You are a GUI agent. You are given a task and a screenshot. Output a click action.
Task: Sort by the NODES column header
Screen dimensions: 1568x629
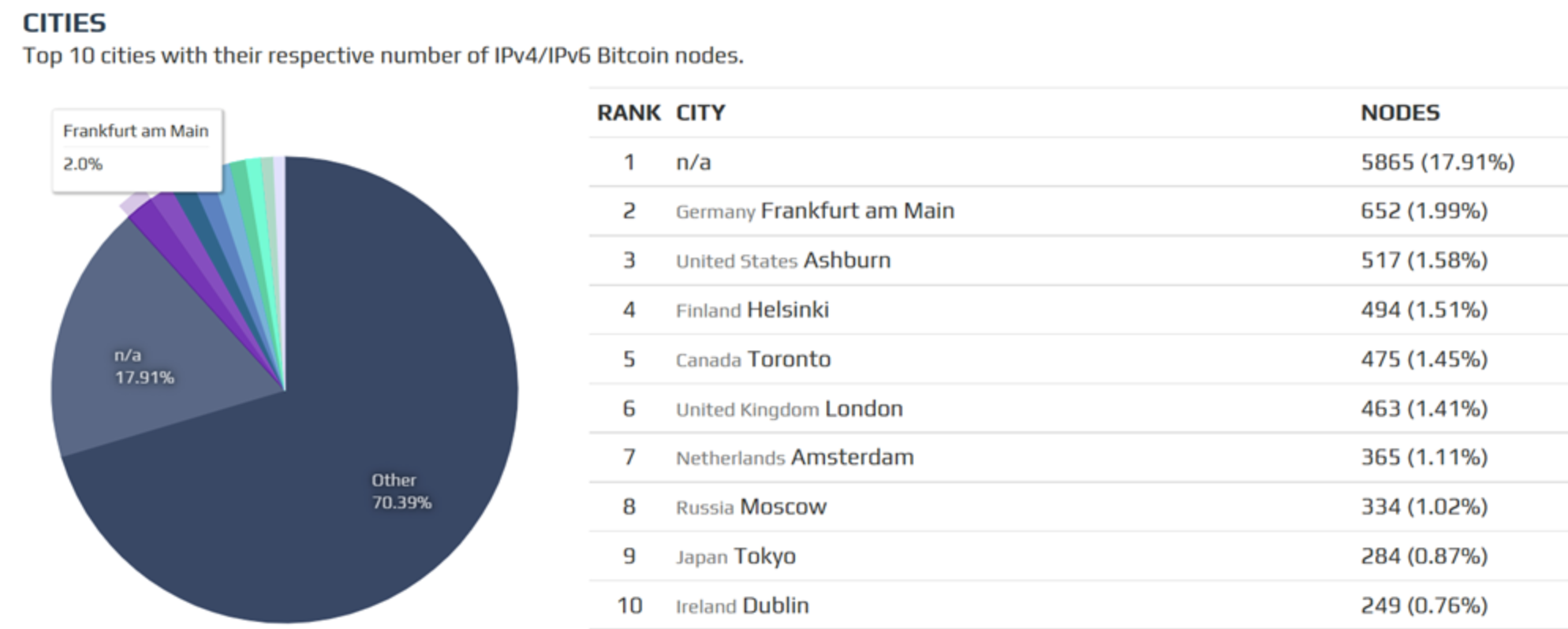pos(1400,113)
